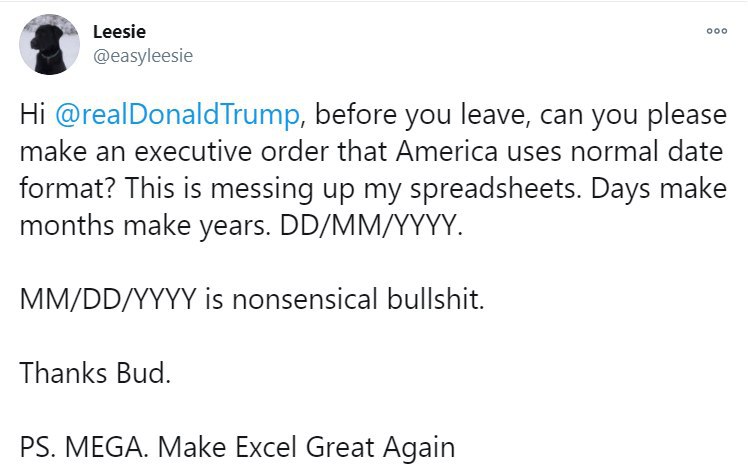Click the "DD/MM/YYYY." text
The height and width of the screenshot is (474, 748).
pos(371,226)
